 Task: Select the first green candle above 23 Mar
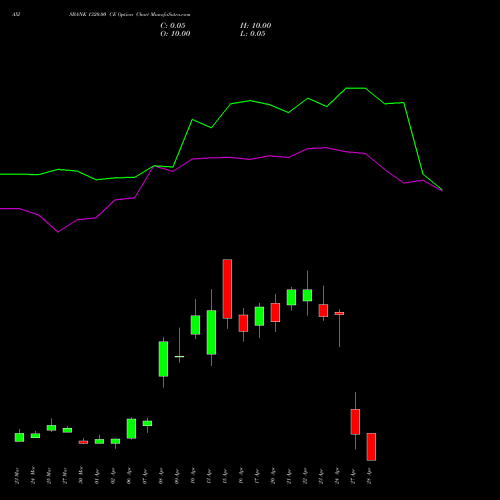[x=19, y=437]
